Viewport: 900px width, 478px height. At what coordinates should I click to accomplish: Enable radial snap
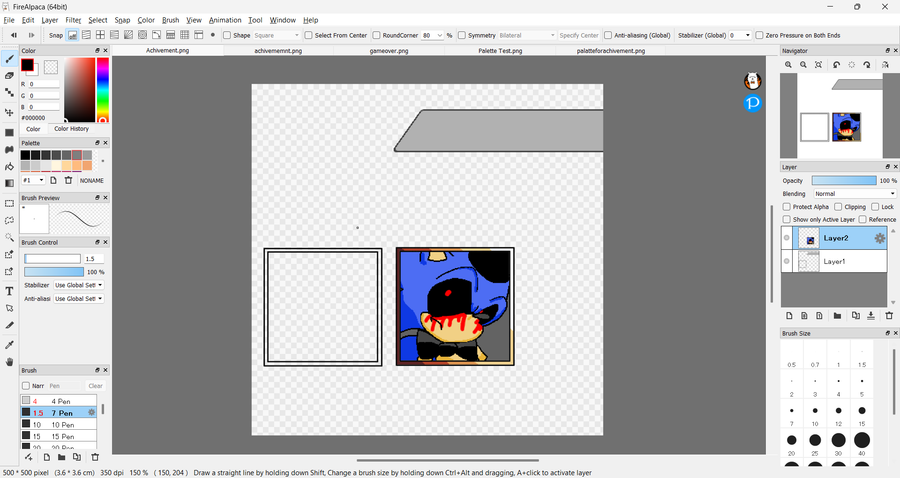click(x=129, y=35)
